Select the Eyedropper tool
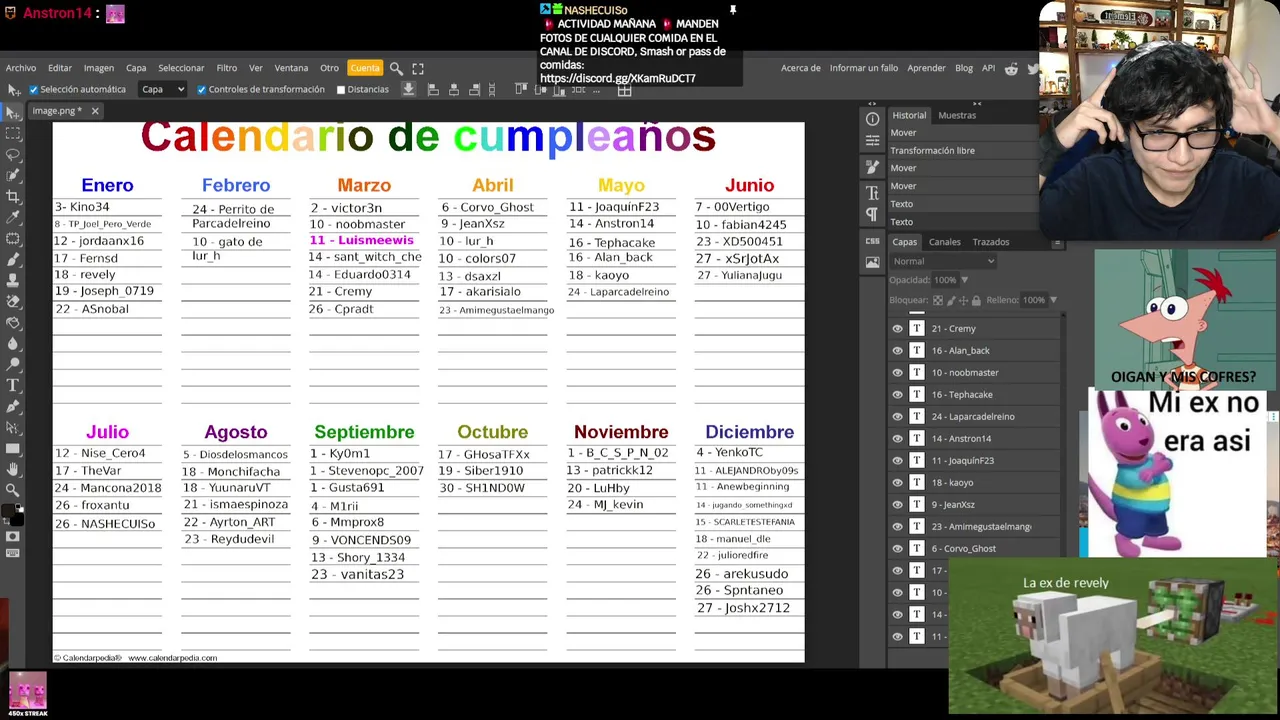 (13, 217)
